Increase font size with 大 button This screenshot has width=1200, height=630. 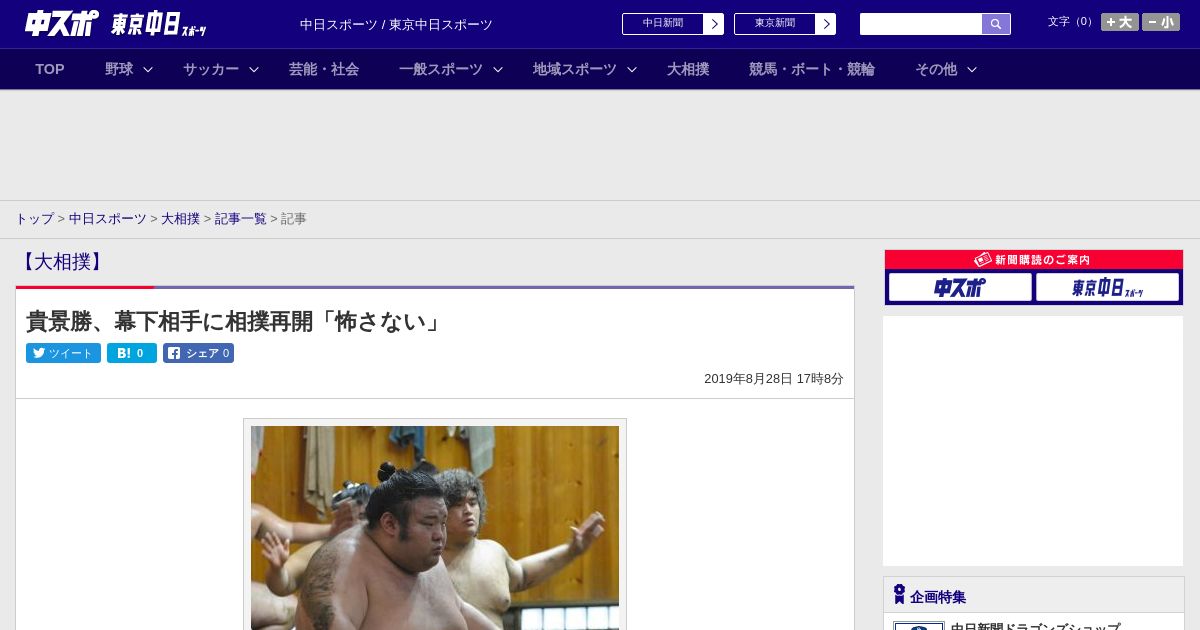pyautogui.click(x=1119, y=22)
